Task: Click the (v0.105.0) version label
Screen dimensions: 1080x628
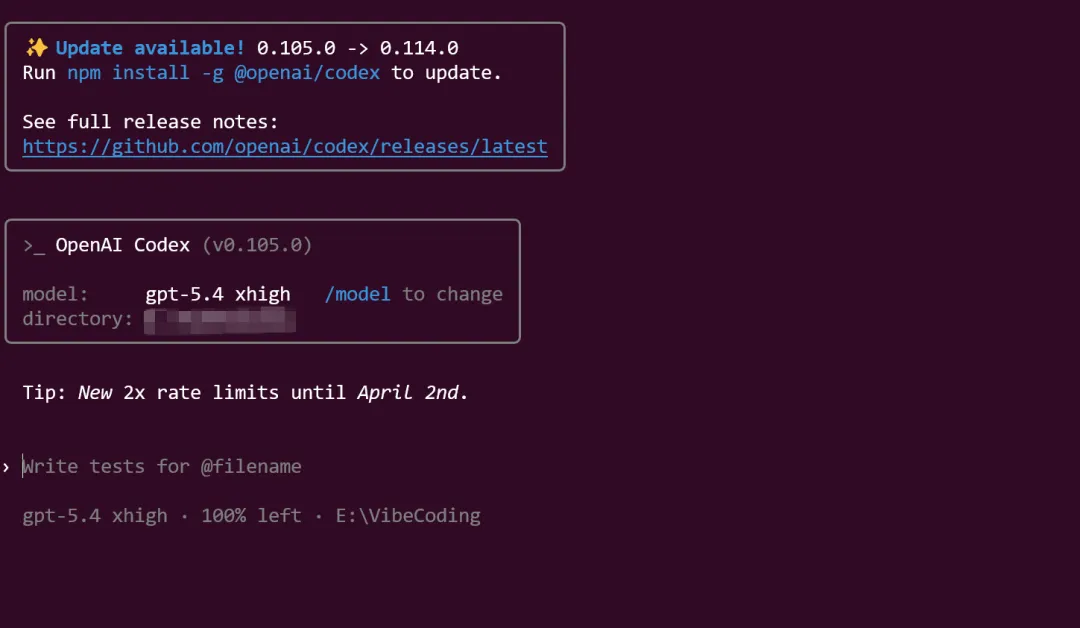Action: tap(257, 245)
